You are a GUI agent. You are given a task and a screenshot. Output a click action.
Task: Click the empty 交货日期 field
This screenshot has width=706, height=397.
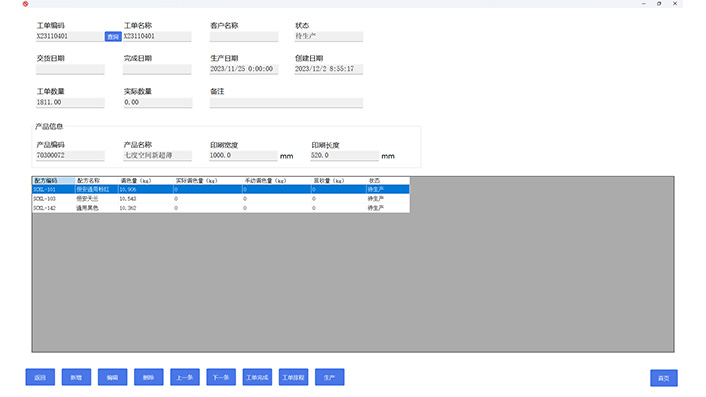(70, 69)
